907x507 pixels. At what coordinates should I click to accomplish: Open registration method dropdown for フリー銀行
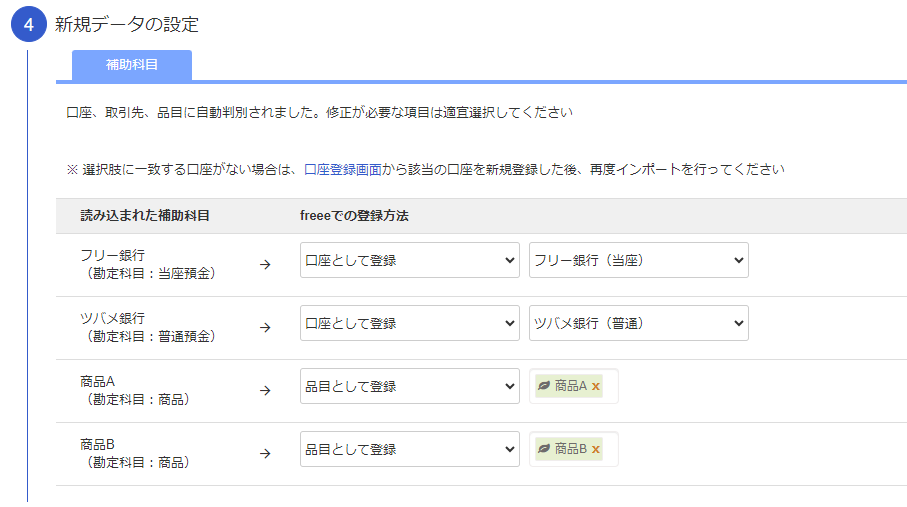coord(410,260)
